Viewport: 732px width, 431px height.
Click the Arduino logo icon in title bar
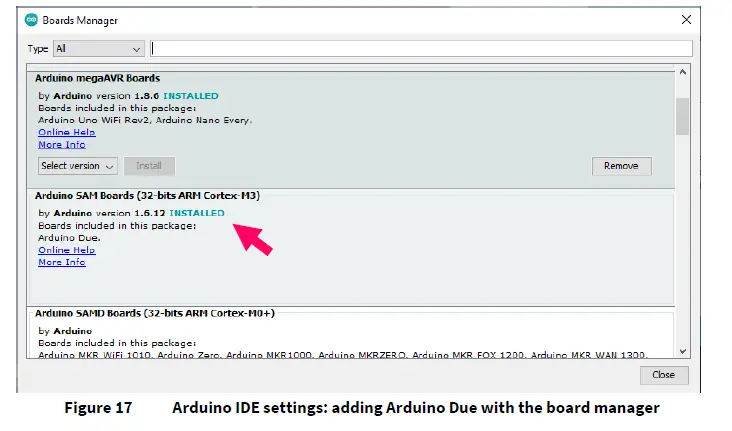tap(31, 20)
